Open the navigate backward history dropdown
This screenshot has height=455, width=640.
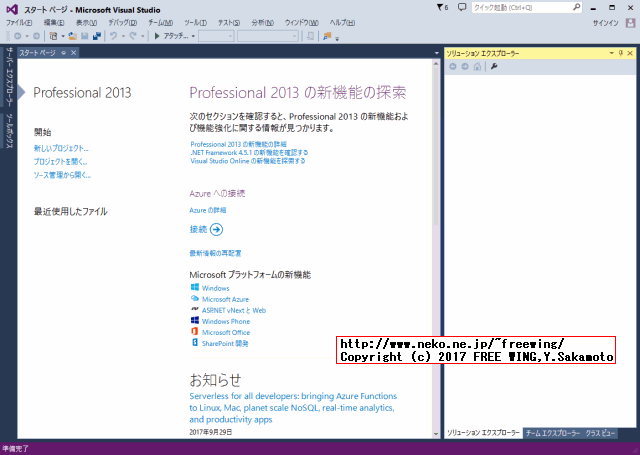27,36
